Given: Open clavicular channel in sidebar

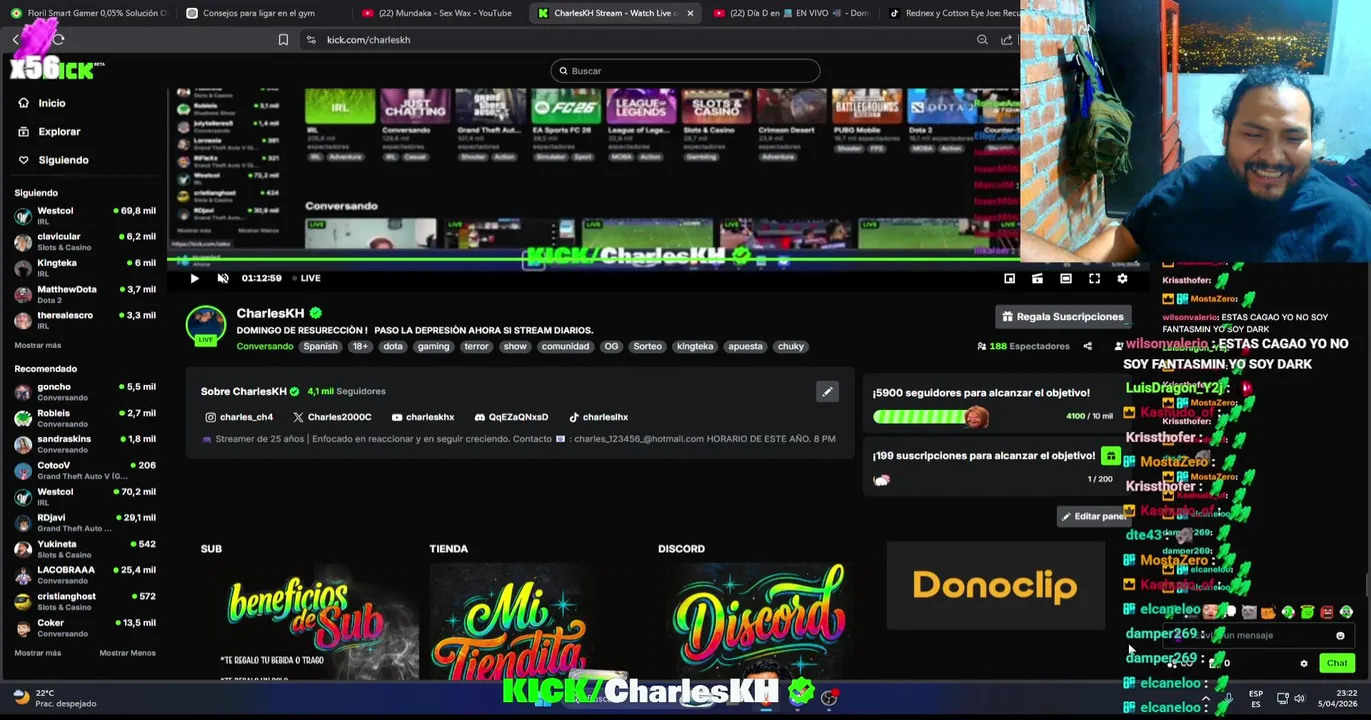Looking at the screenshot, I should point(85,241).
